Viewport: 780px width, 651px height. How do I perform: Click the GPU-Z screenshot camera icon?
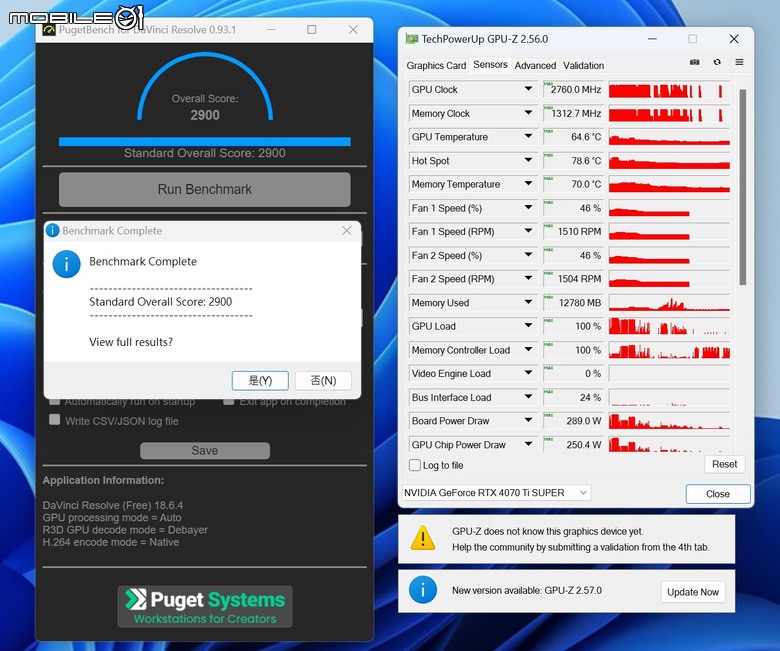[x=694, y=62]
